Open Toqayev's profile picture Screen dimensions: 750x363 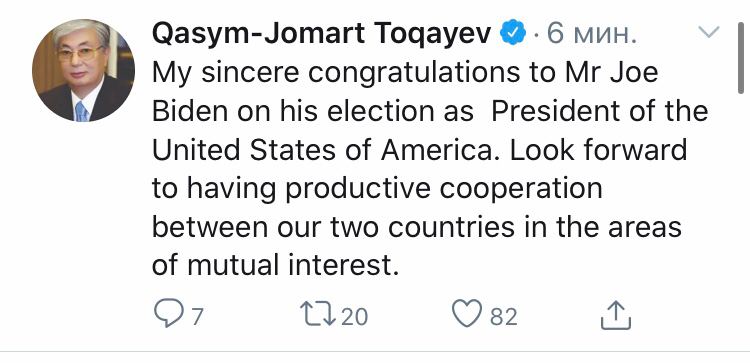[x=83, y=70]
